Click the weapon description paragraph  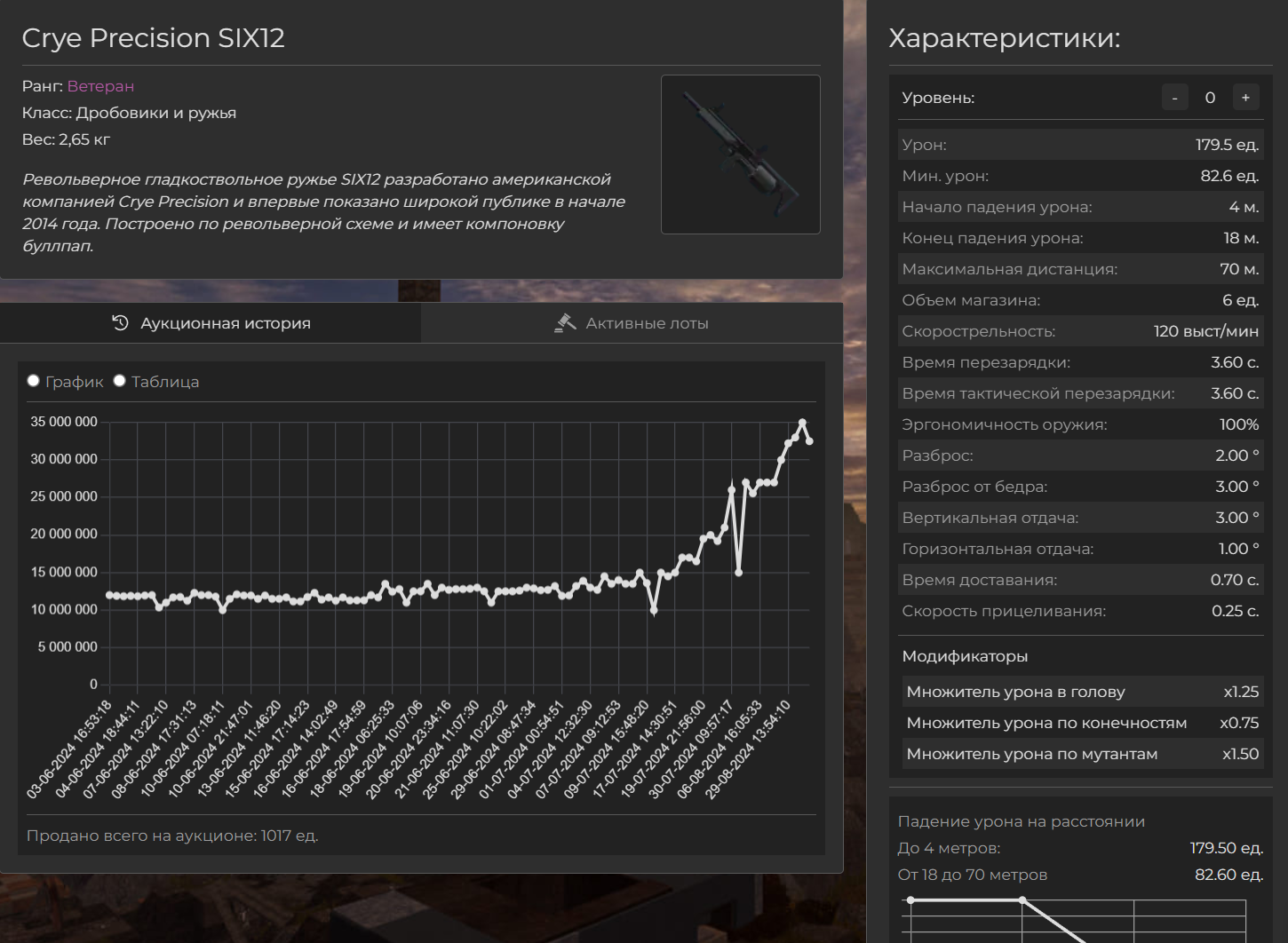[324, 212]
